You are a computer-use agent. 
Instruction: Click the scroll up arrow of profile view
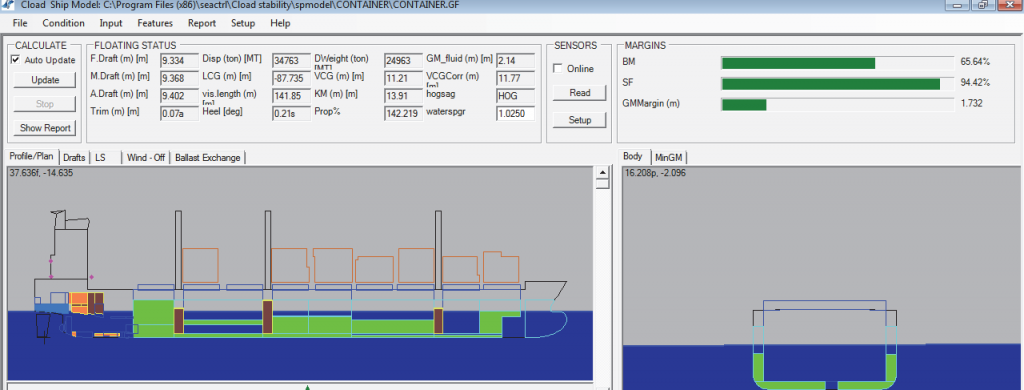coord(602,172)
